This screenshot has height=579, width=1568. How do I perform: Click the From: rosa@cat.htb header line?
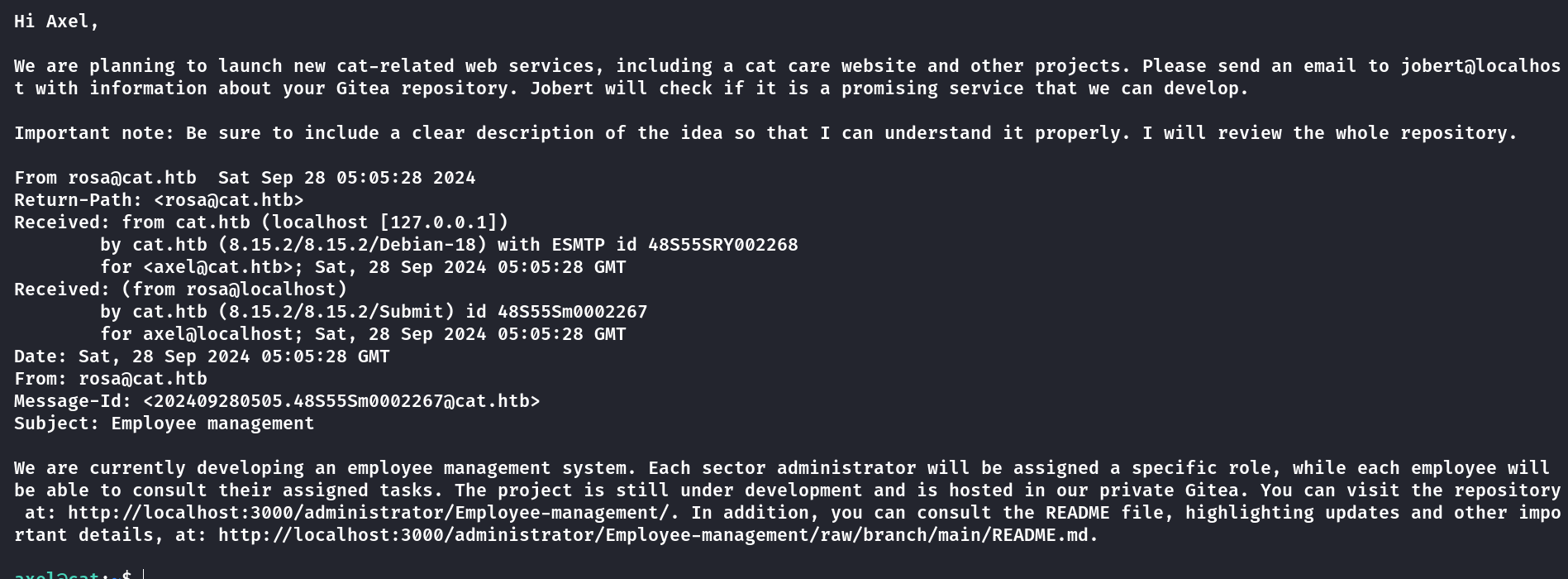110,379
